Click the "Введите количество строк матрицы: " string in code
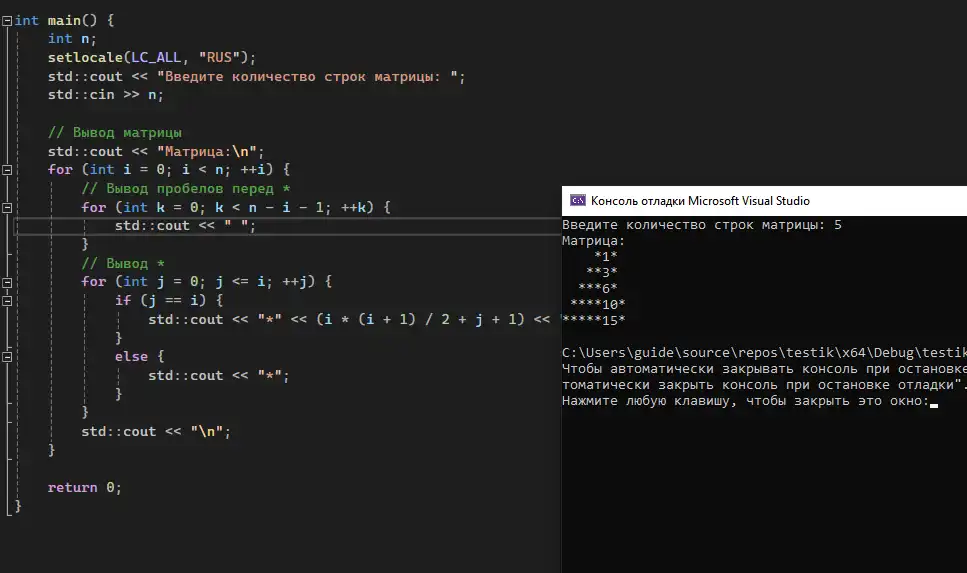The width and height of the screenshot is (967, 573). coord(307,76)
